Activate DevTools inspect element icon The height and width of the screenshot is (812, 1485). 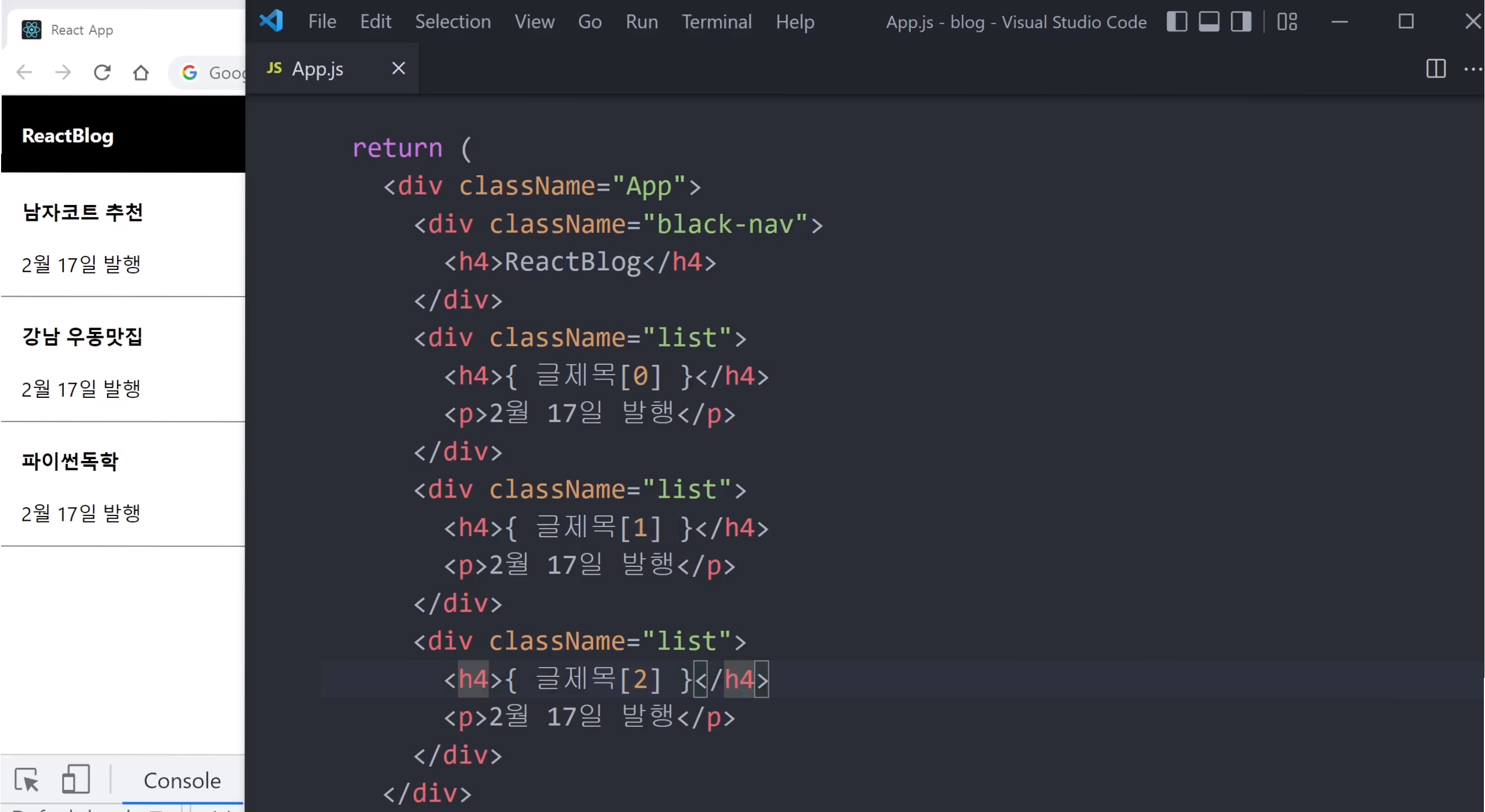26,780
